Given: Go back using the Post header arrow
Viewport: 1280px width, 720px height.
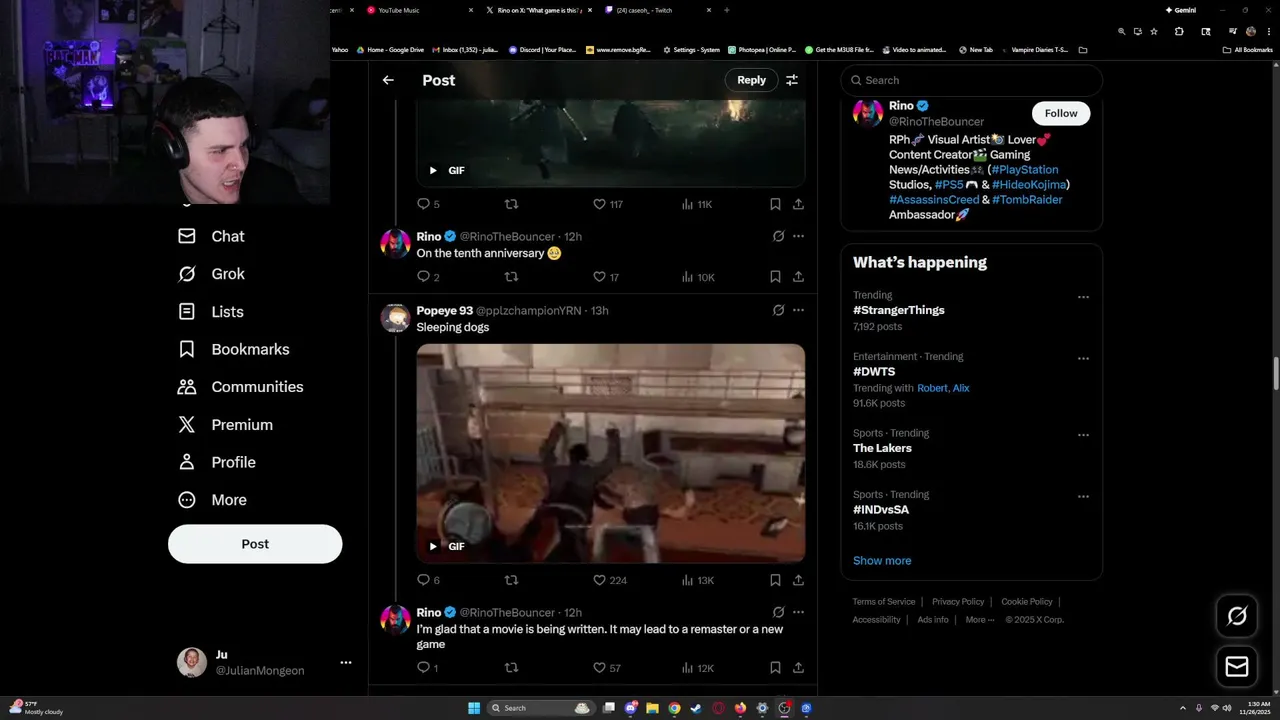Looking at the screenshot, I should coord(388,80).
